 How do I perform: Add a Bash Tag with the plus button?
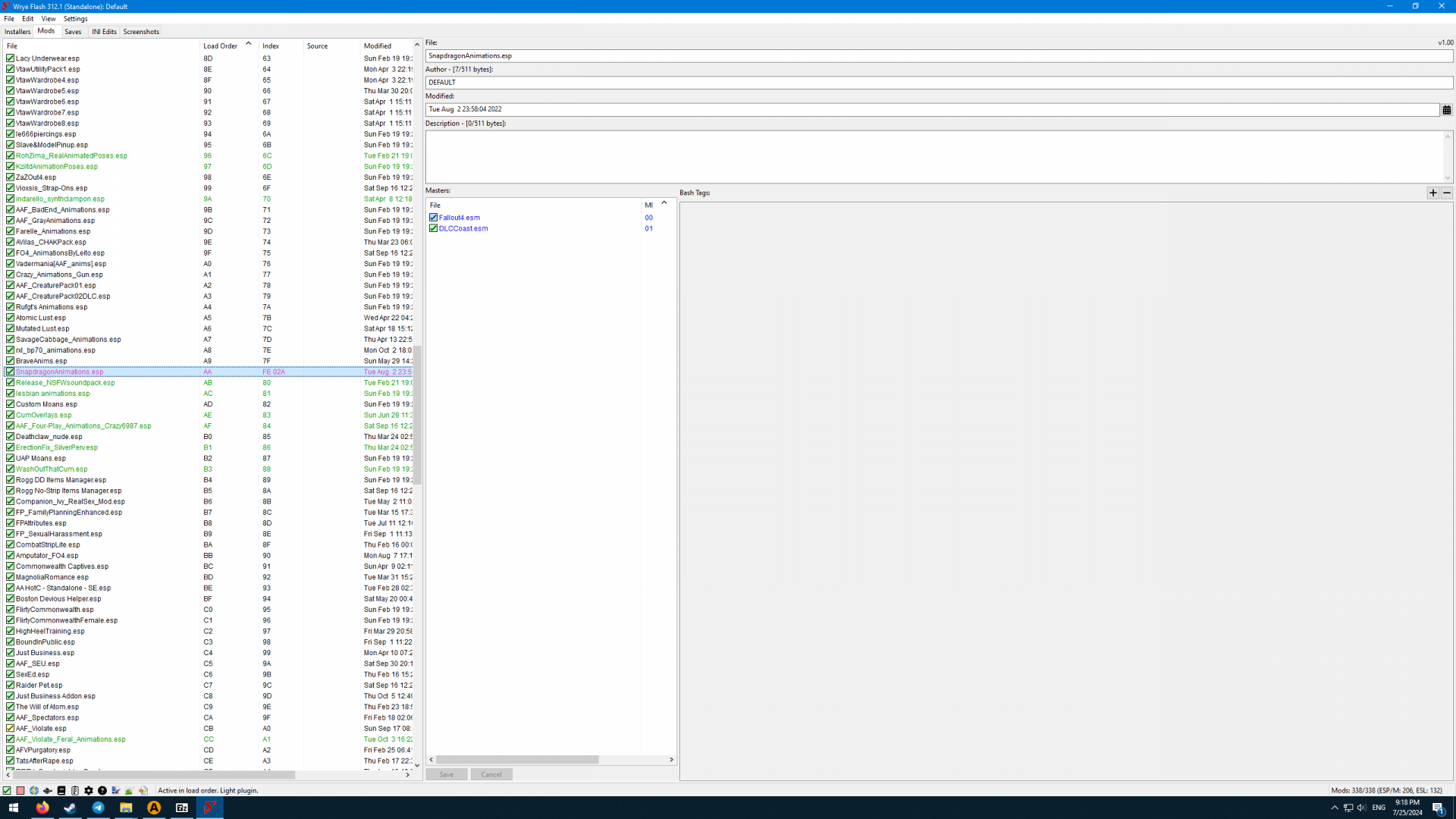coord(1432,193)
